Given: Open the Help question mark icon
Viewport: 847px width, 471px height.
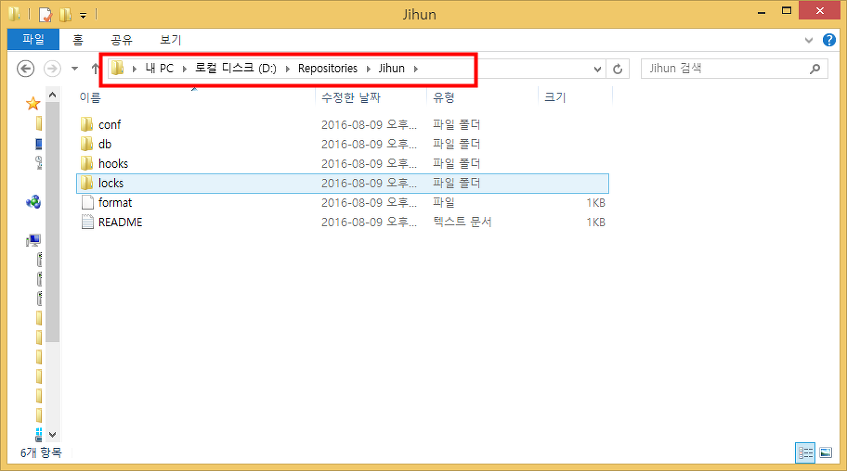Looking at the screenshot, I should coord(829,39).
